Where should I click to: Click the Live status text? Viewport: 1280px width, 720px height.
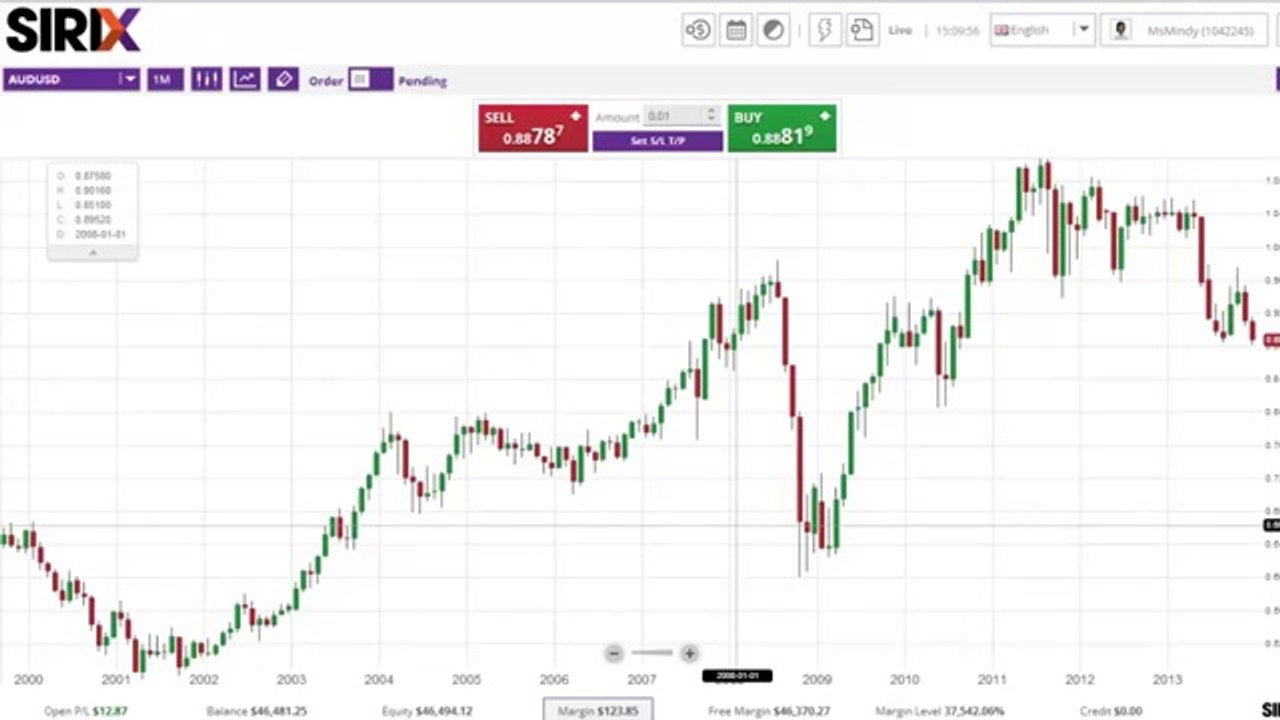900,30
